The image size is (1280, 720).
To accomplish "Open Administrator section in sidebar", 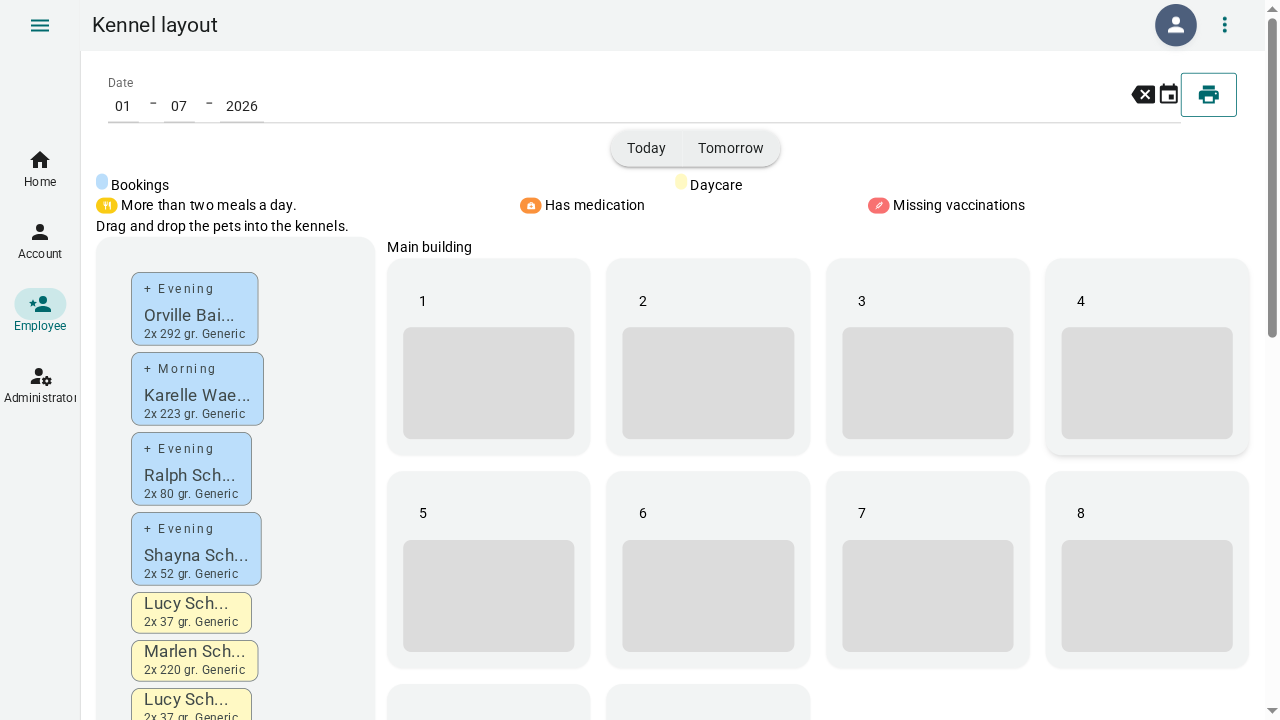I will [40, 385].
